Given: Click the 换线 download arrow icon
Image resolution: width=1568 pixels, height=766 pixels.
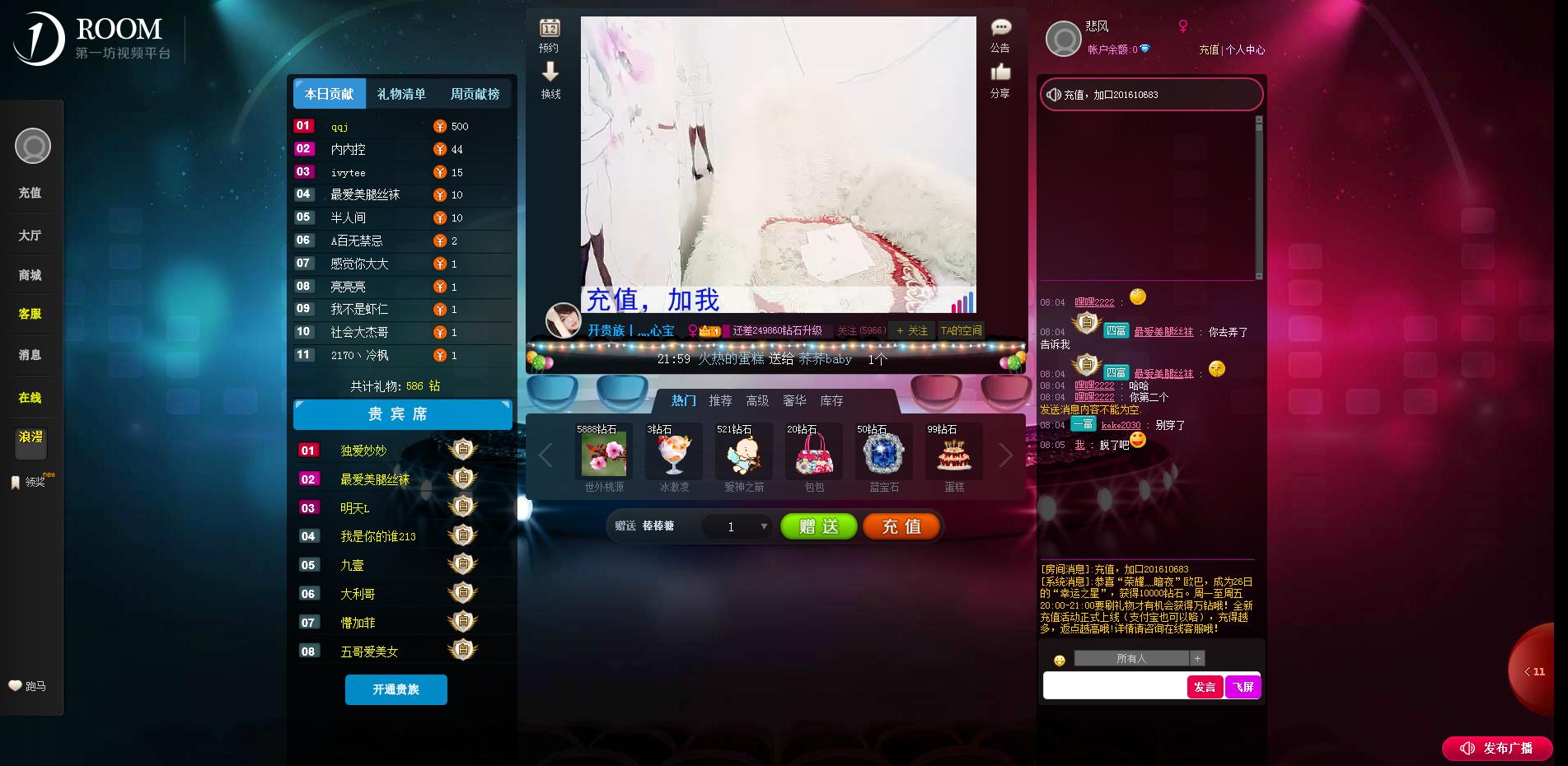Looking at the screenshot, I should pos(550,72).
